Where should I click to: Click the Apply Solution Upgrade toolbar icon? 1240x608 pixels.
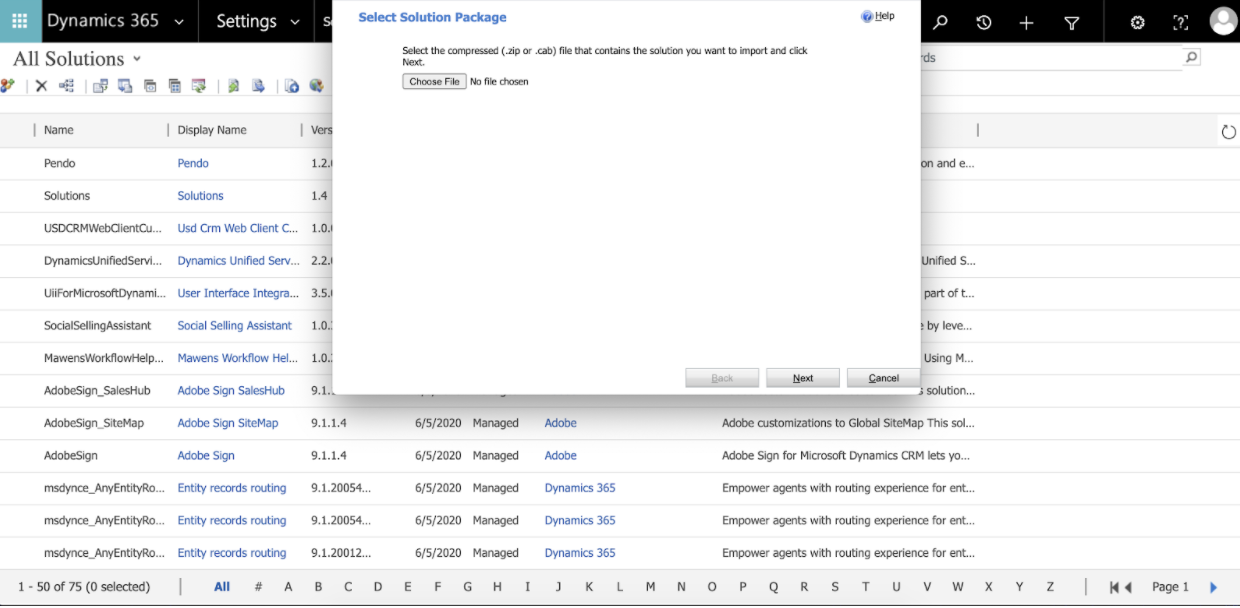click(x=199, y=86)
